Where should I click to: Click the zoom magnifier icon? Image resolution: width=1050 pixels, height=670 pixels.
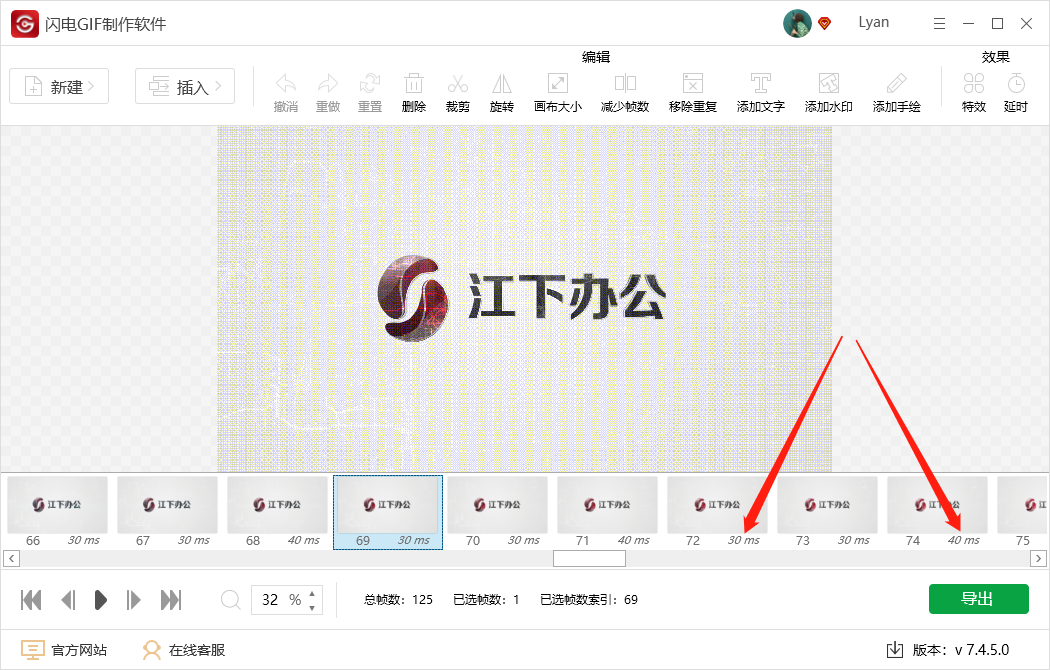coord(230,600)
